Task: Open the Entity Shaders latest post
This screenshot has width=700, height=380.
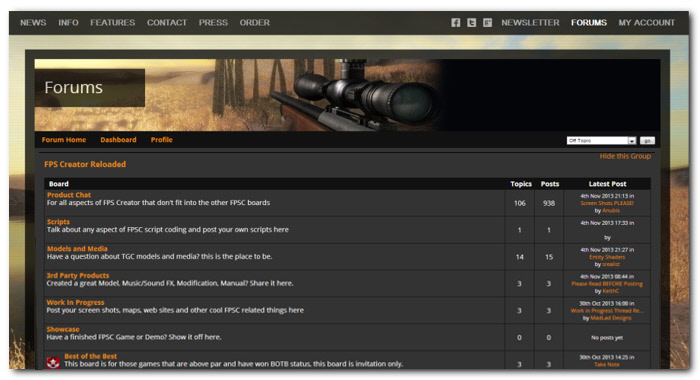Action: point(607,257)
